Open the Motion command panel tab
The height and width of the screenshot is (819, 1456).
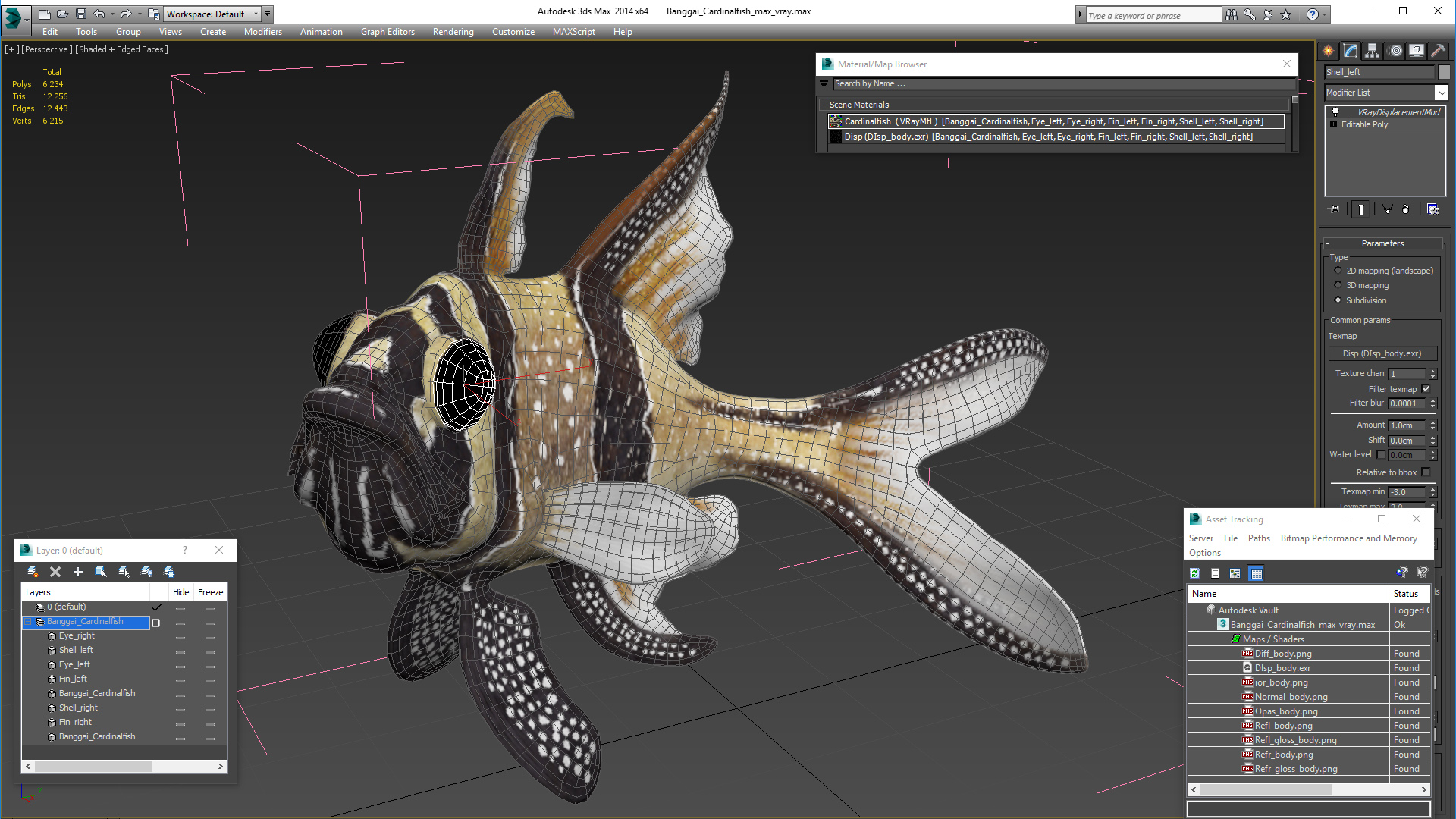[x=1395, y=51]
